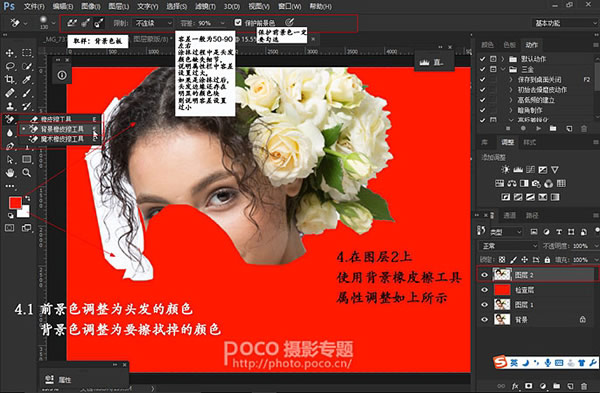Select the Hand tool

[10, 173]
